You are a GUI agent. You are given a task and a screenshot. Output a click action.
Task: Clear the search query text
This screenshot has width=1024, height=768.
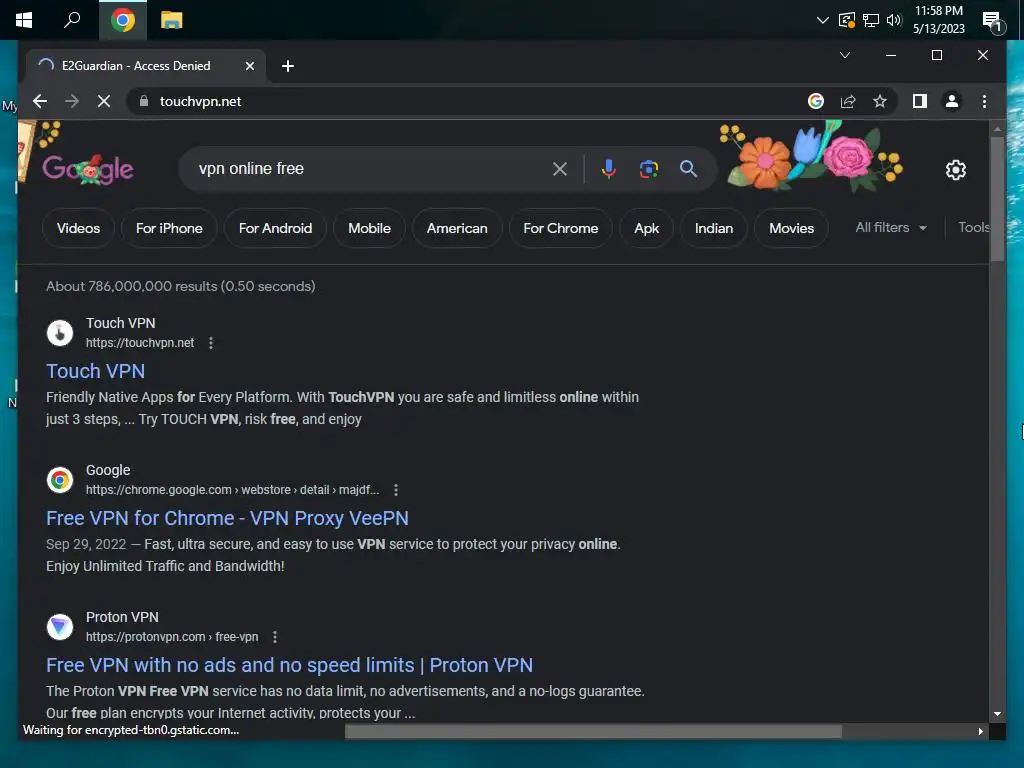click(560, 169)
